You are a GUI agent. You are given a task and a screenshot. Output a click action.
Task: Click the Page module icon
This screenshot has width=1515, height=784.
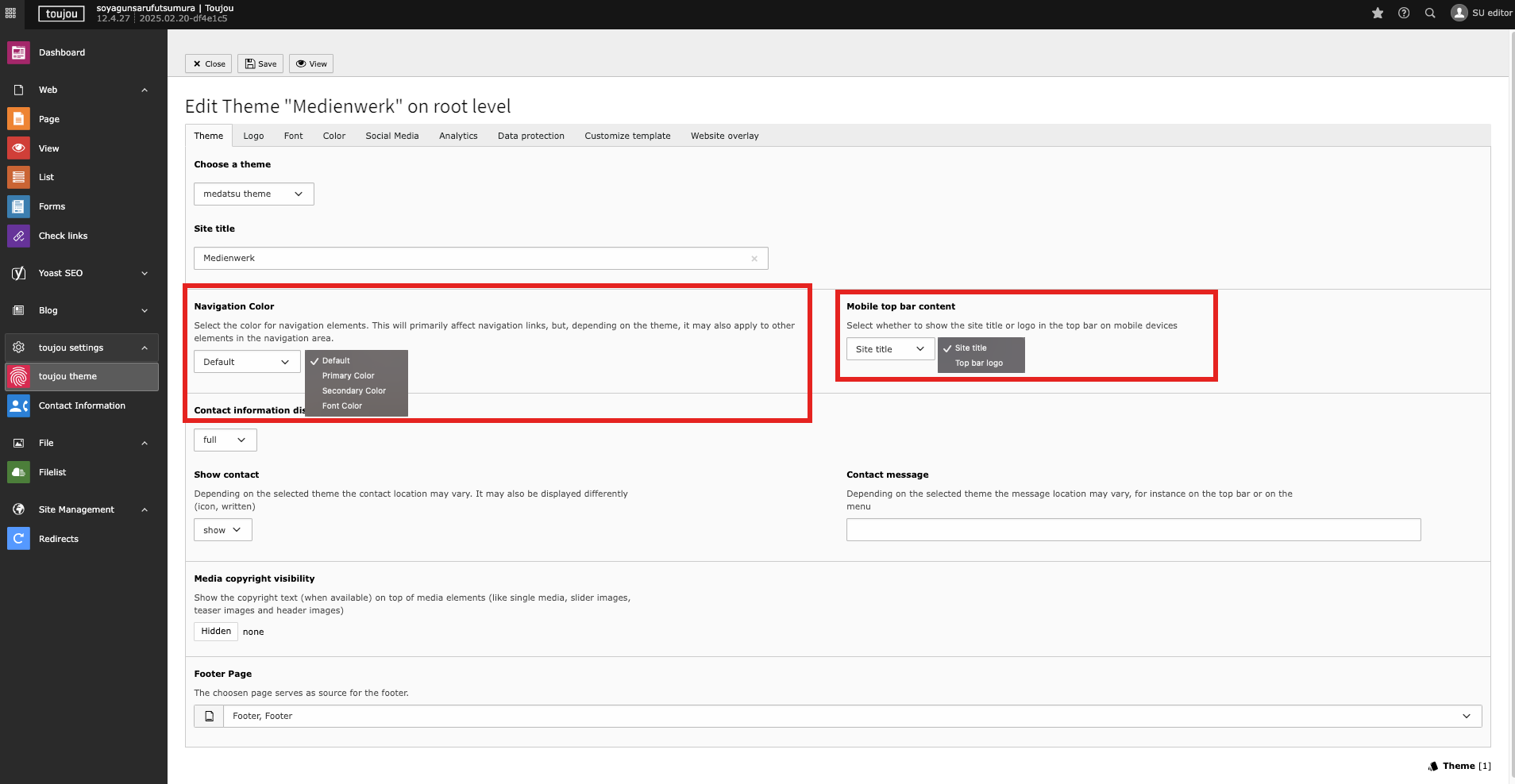tap(18, 119)
